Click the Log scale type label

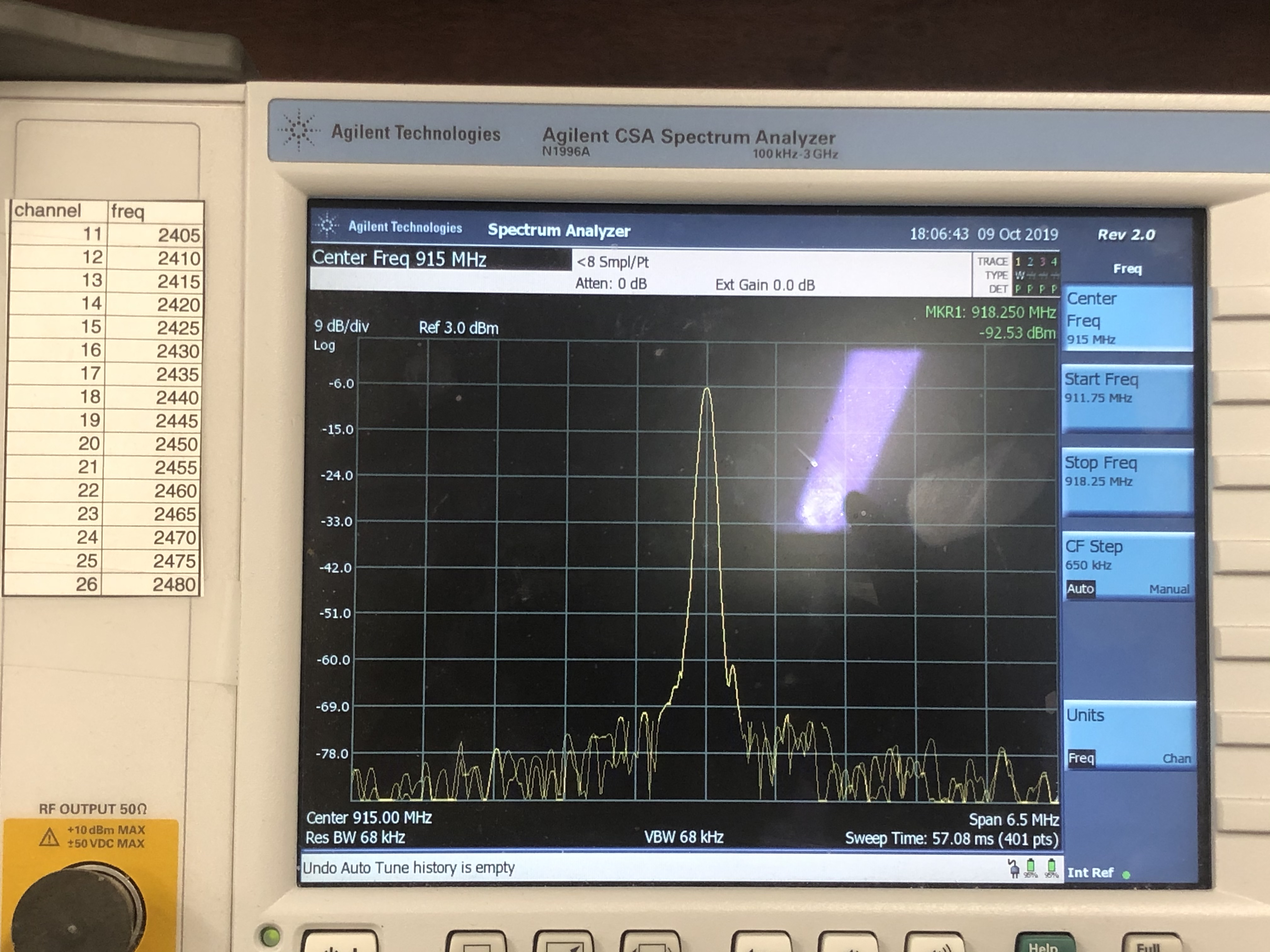pyautogui.click(x=324, y=345)
